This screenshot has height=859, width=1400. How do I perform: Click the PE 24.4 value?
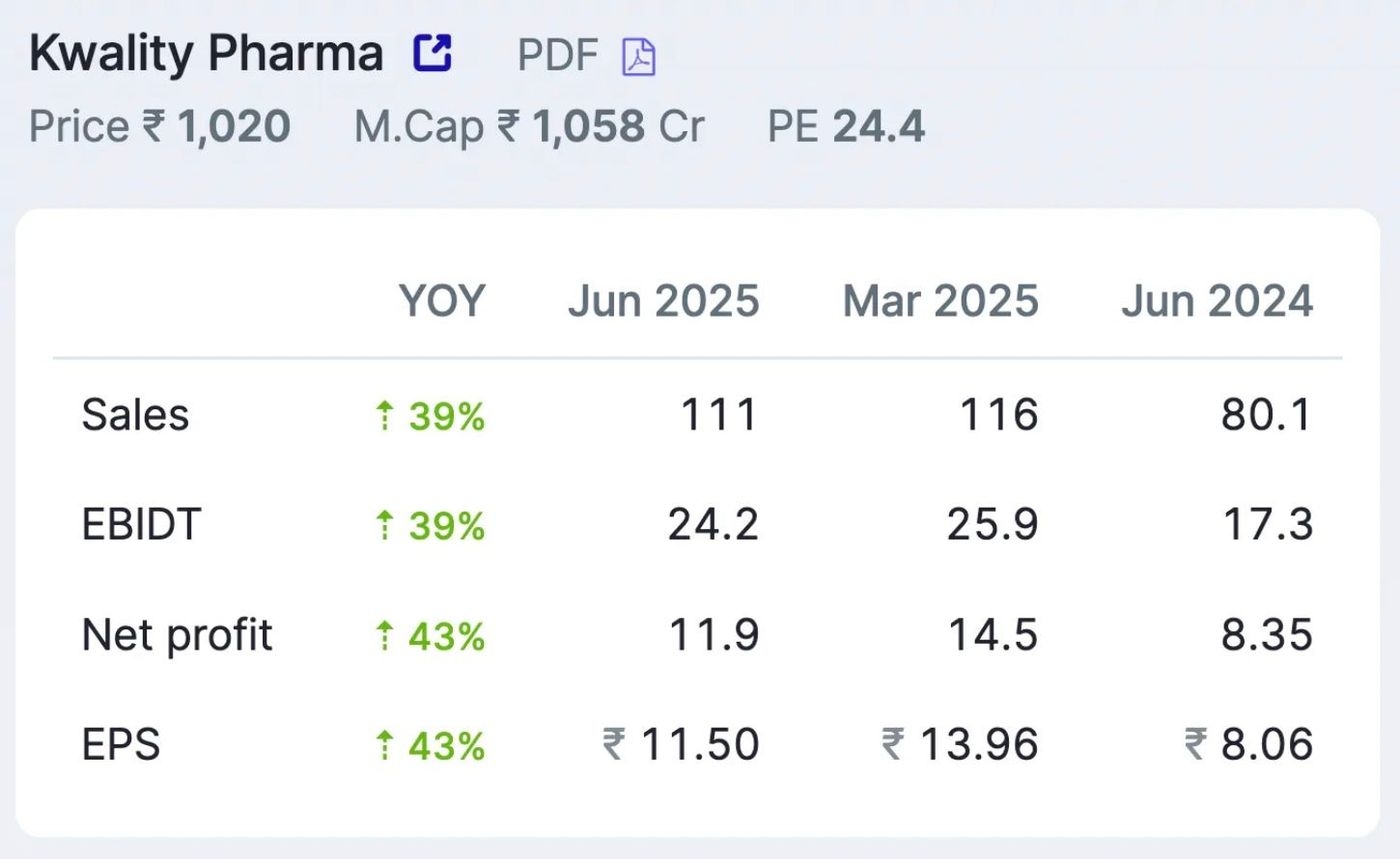tap(845, 126)
